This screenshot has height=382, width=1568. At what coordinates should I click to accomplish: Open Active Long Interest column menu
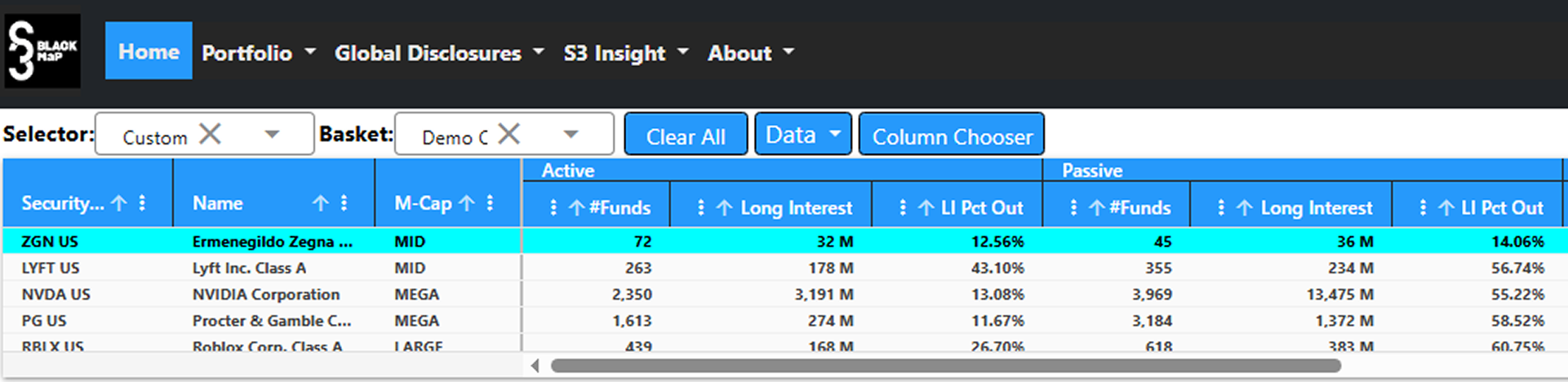700,208
